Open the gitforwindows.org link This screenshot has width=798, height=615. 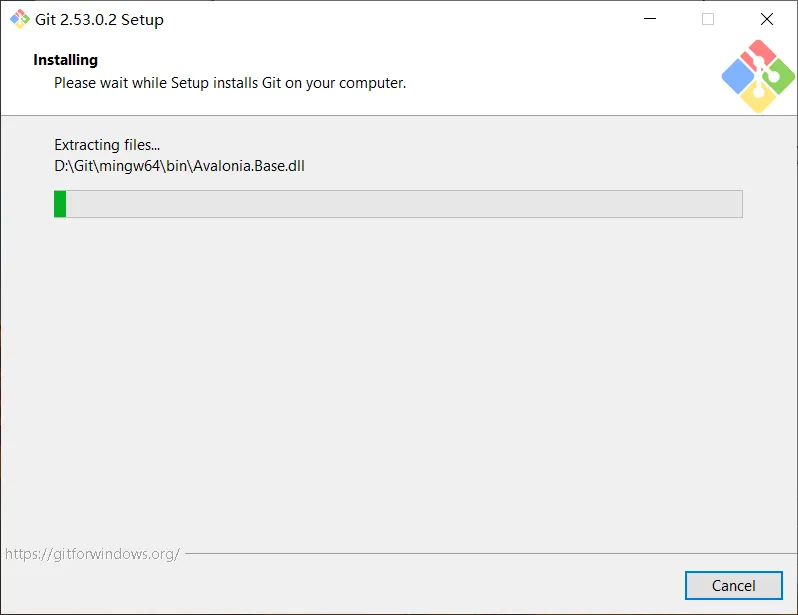92,553
